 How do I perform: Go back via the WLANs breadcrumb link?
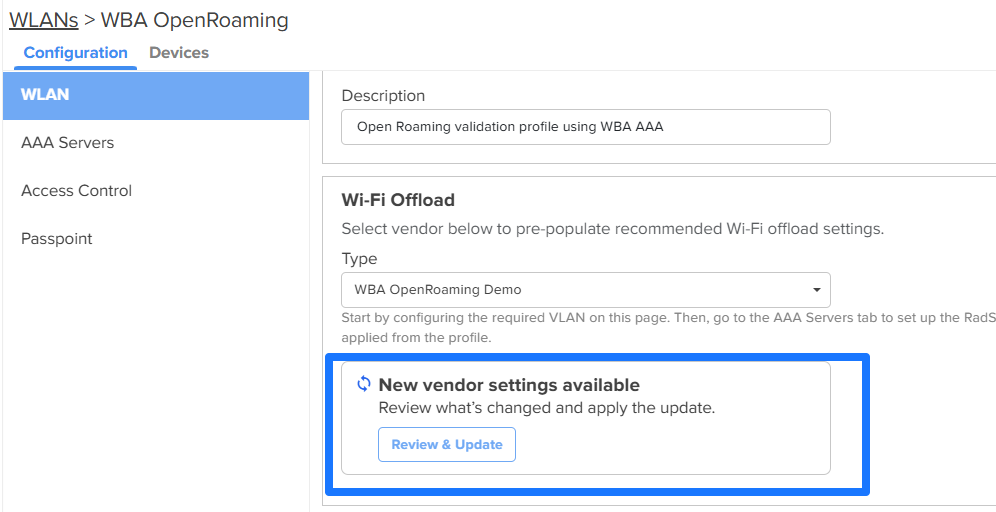(x=43, y=20)
